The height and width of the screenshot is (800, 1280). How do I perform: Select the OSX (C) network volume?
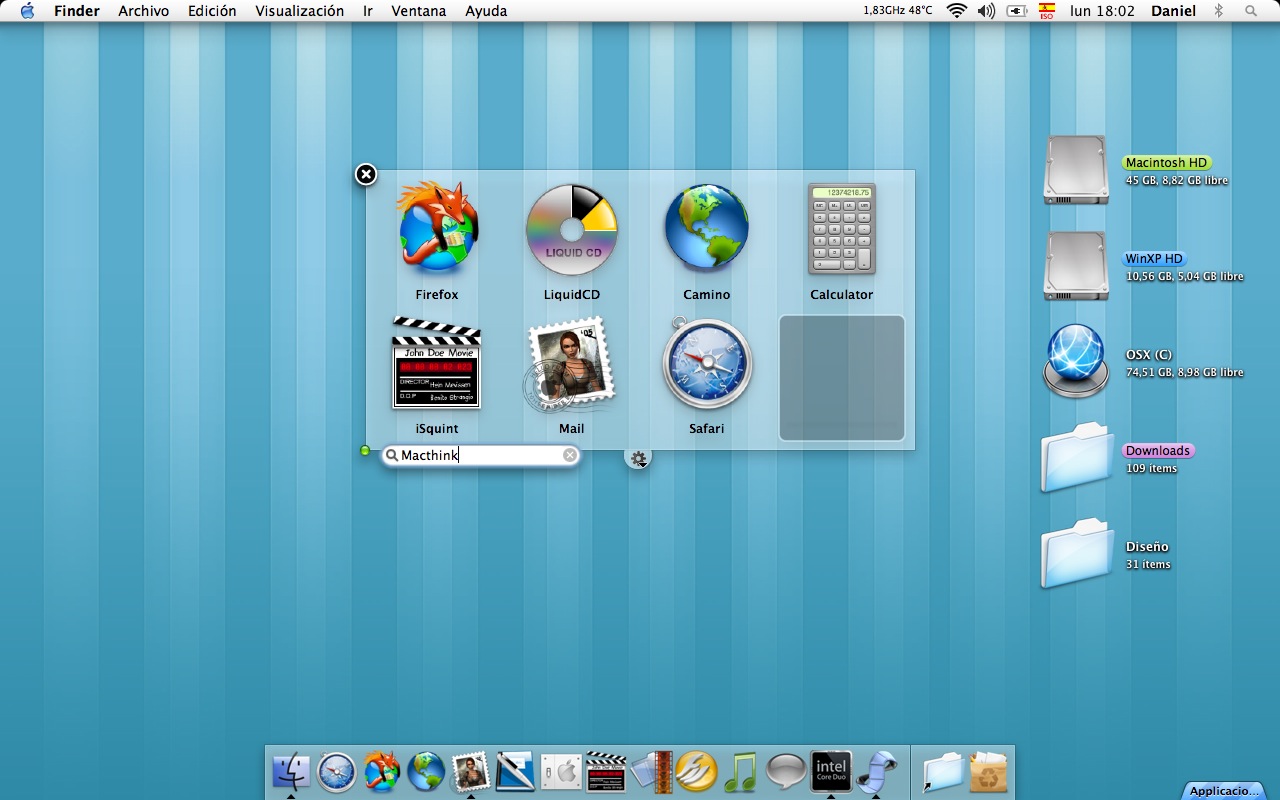1075,361
